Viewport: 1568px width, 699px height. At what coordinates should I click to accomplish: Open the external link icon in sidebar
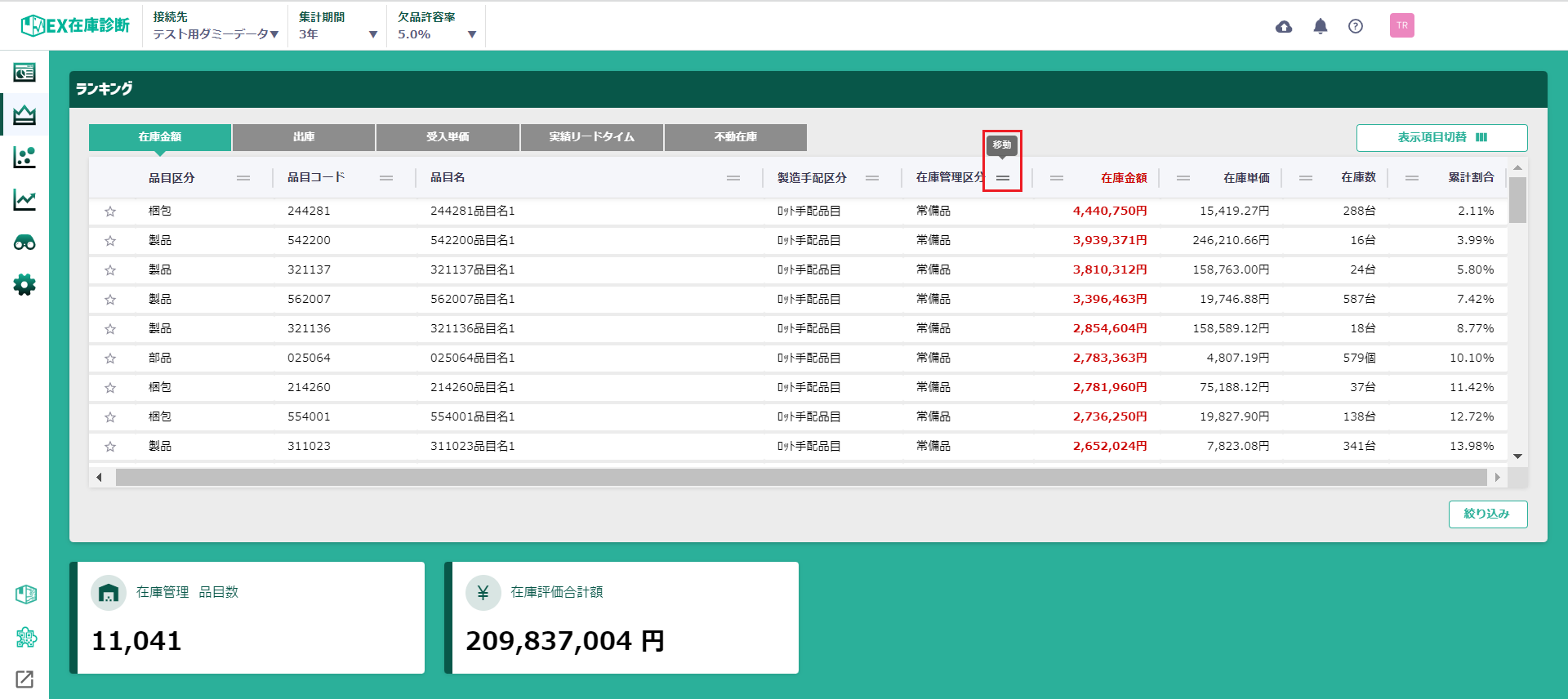pyautogui.click(x=24, y=679)
